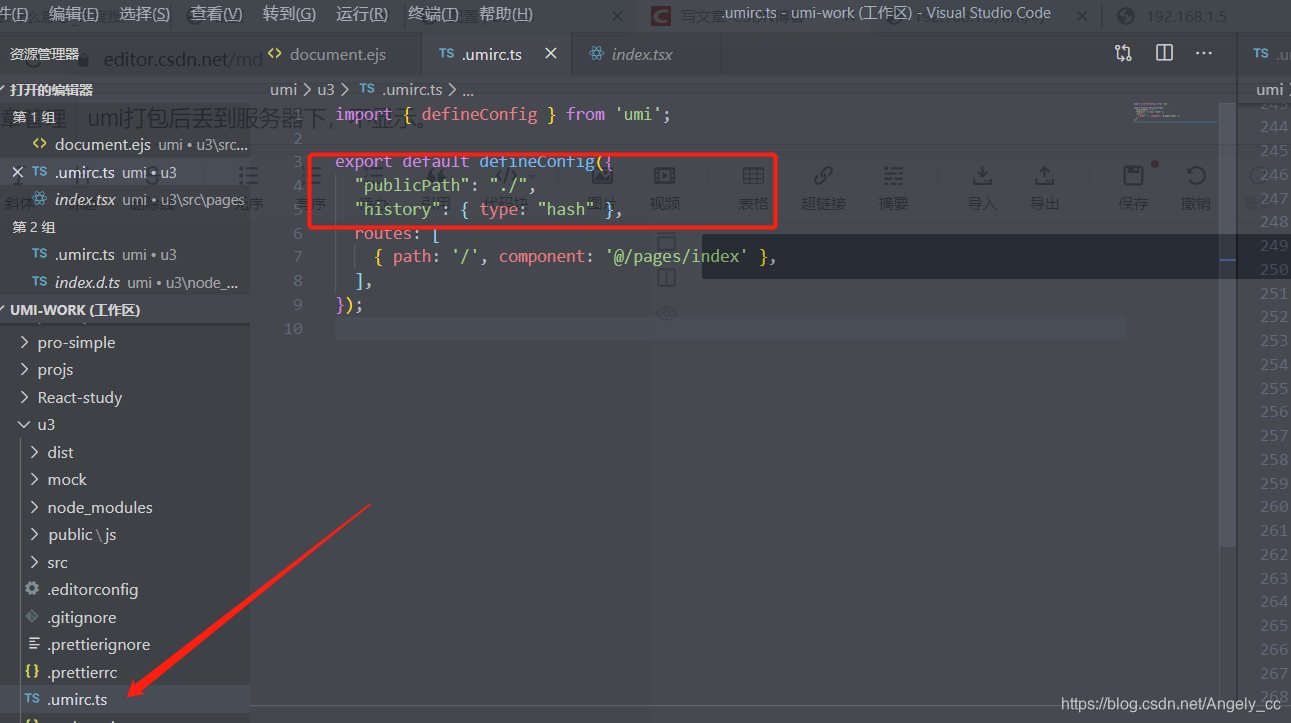Open the 帮助(H) menu

coord(505,14)
